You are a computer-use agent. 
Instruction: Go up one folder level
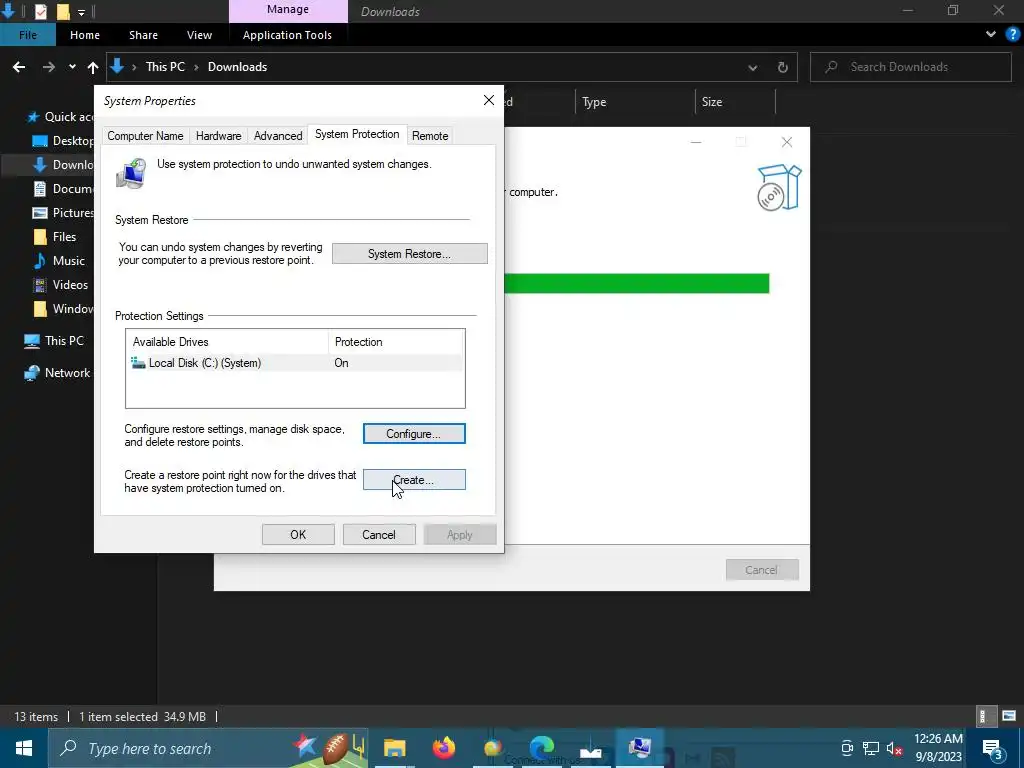(93, 67)
